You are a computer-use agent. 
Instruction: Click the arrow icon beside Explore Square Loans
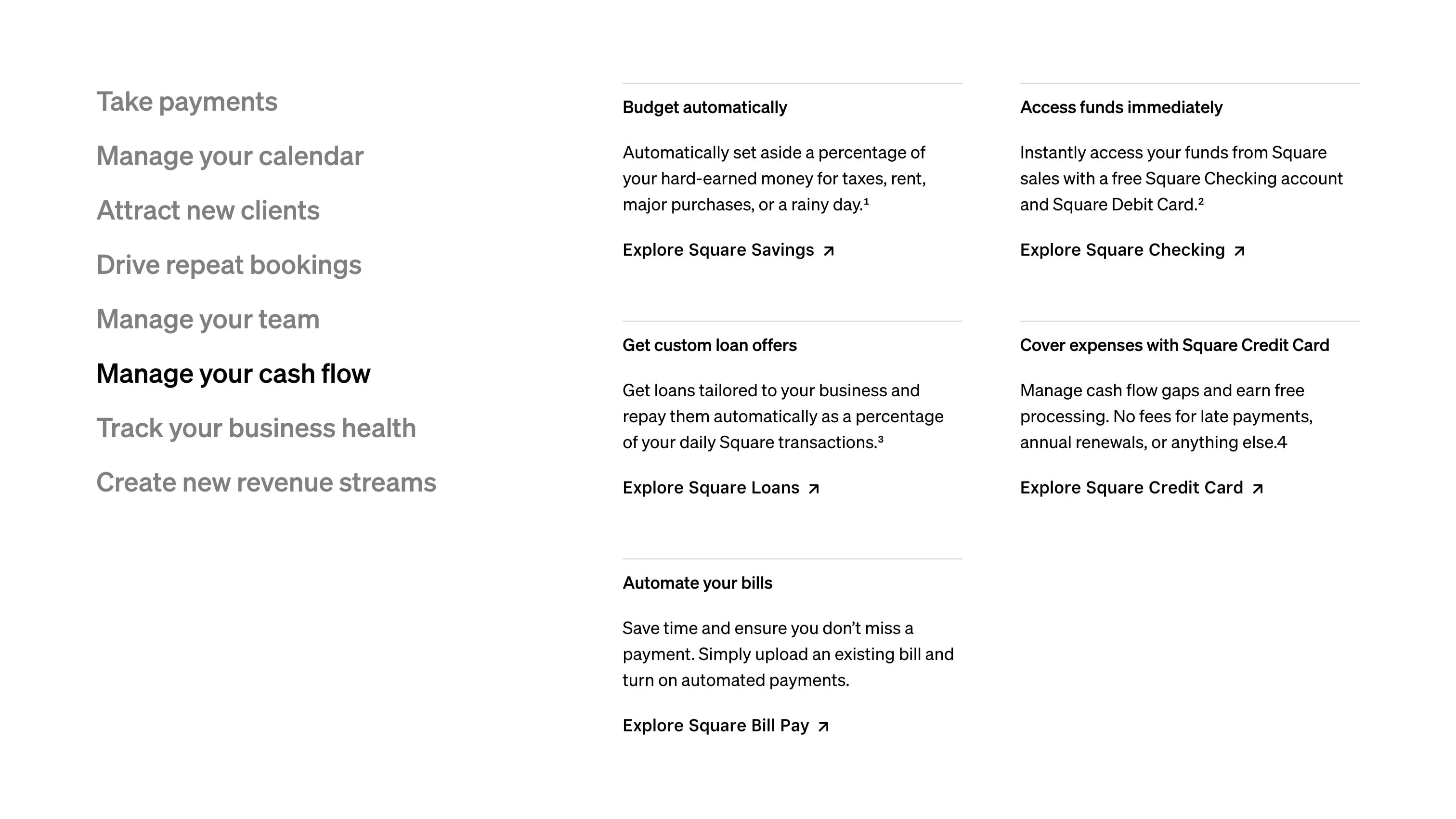click(814, 489)
